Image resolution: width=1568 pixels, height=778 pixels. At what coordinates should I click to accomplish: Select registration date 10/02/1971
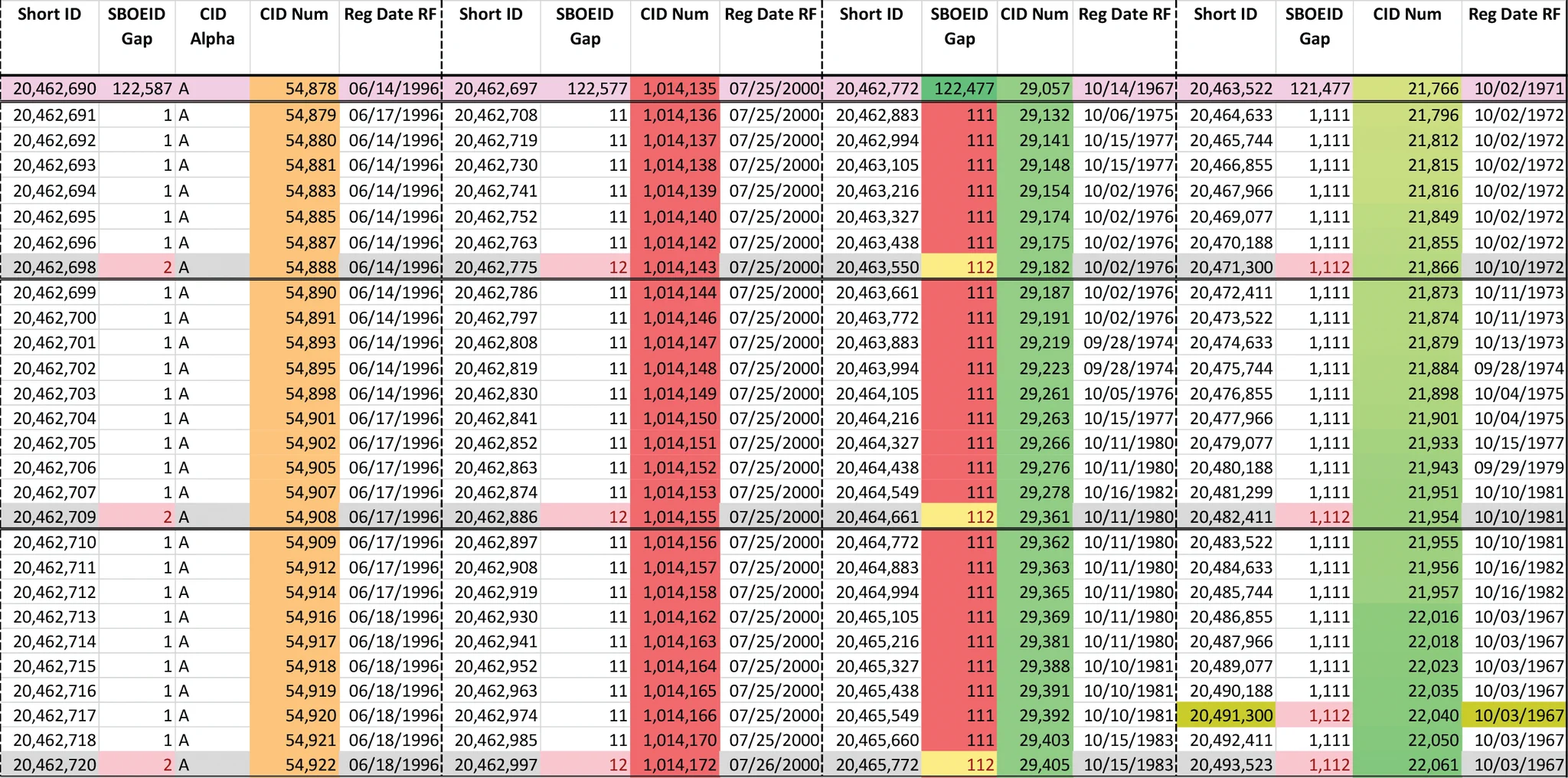click(1514, 89)
